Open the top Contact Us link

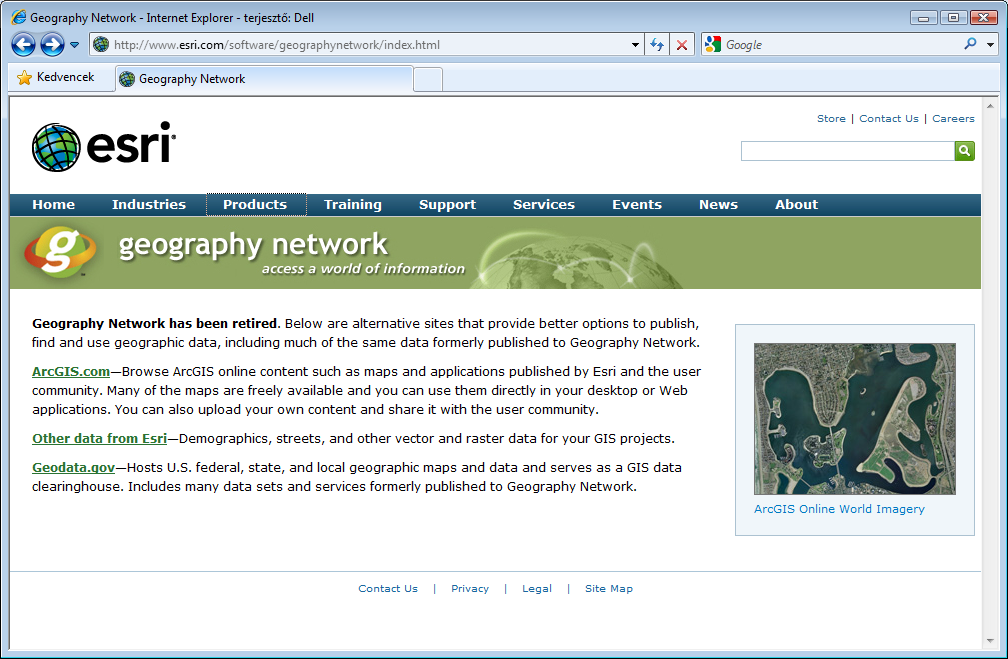point(889,118)
